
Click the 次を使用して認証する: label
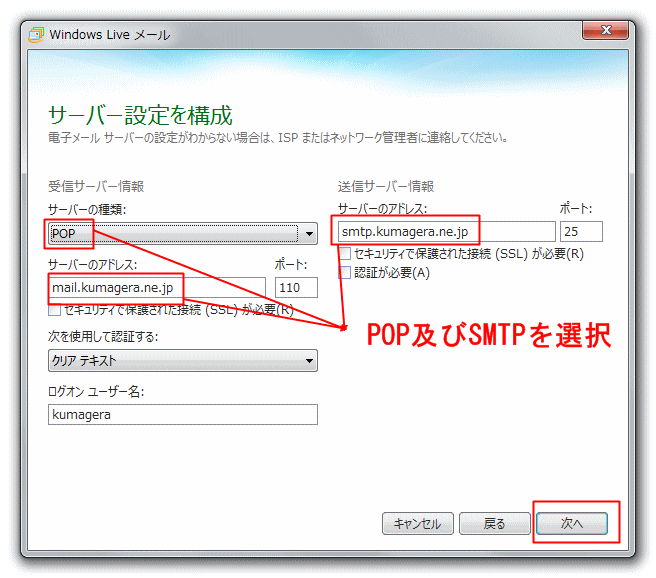(x=103, y=336)
